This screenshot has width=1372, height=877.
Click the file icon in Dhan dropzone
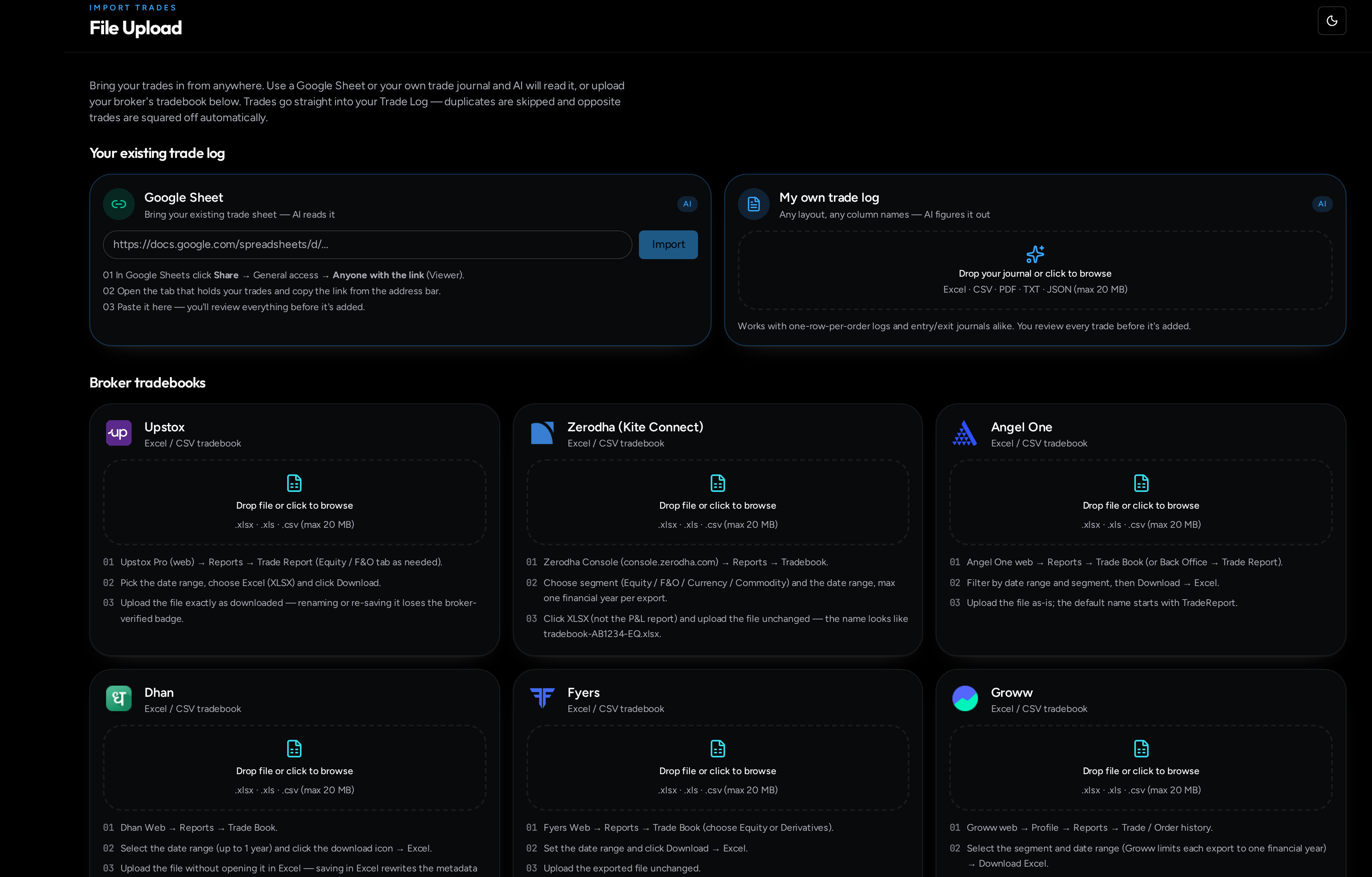294,748
